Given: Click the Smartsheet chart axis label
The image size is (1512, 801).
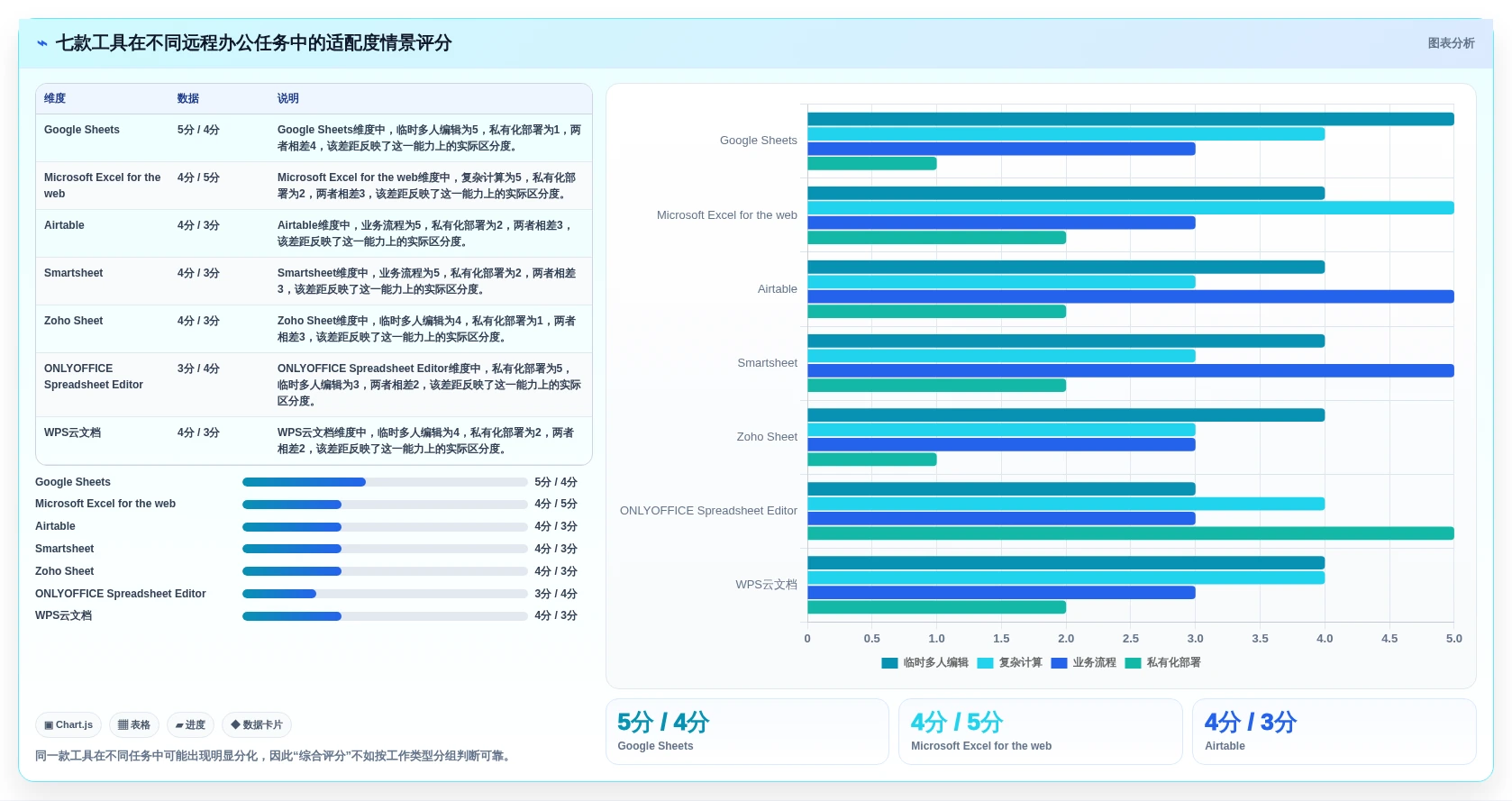Looking at the screenshot, I should pos(768,363).
